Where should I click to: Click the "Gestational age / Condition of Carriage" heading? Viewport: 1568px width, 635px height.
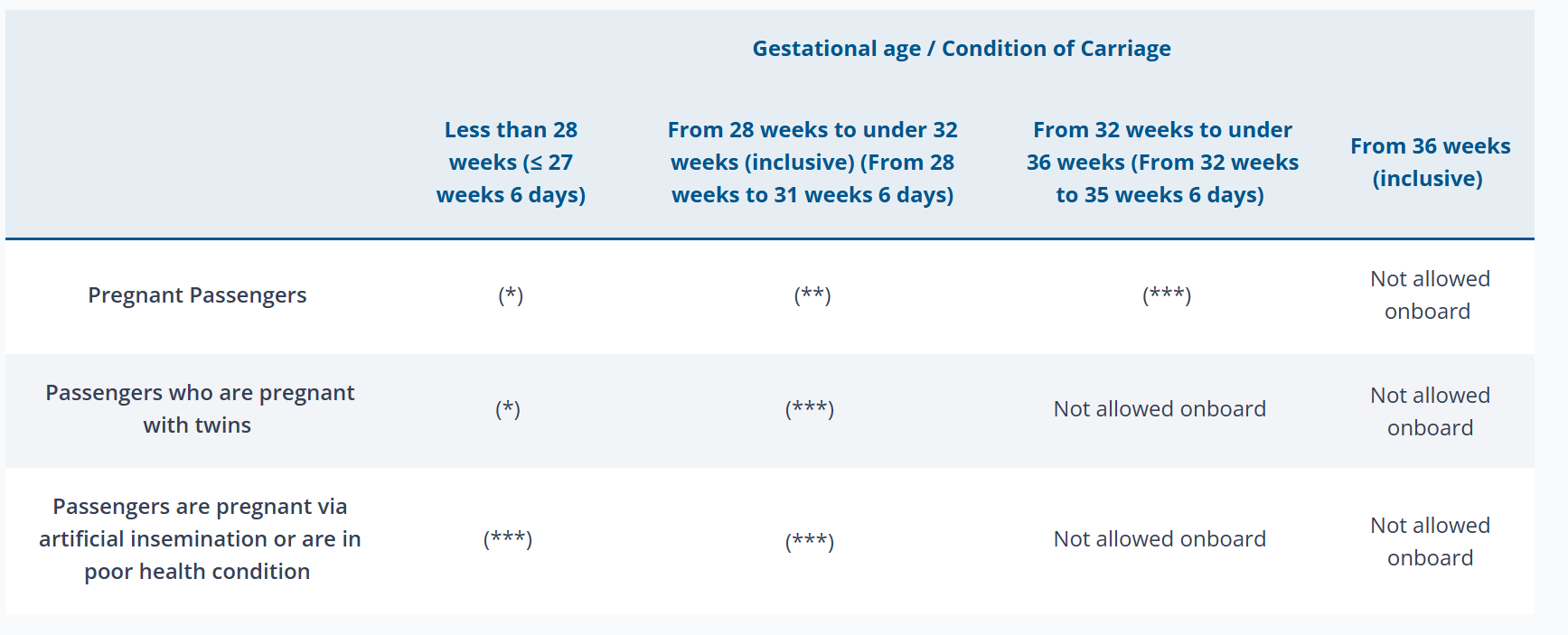click(961, 49)
